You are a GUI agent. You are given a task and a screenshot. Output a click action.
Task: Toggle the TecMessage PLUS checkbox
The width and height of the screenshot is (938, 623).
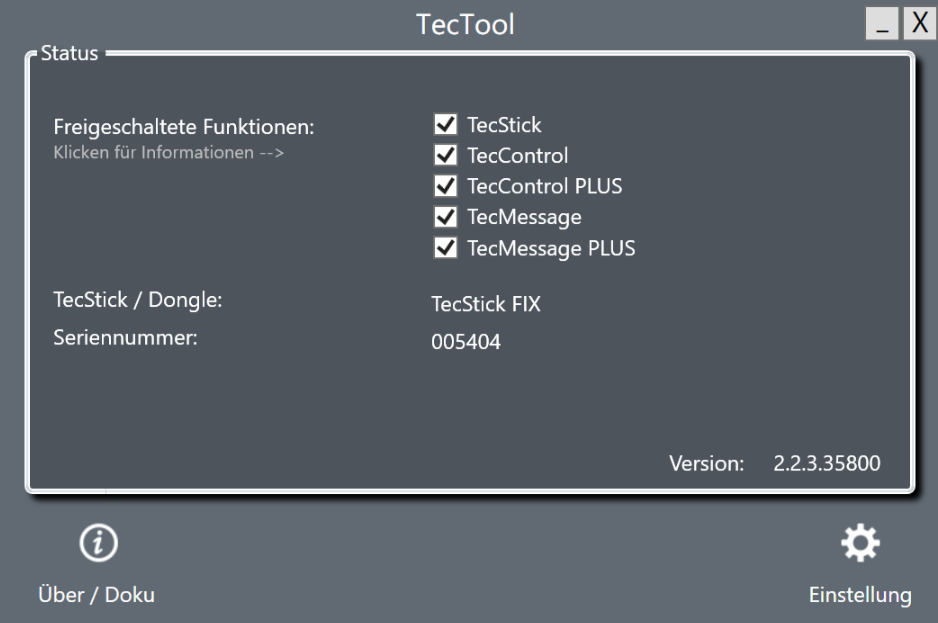[446, 248]
